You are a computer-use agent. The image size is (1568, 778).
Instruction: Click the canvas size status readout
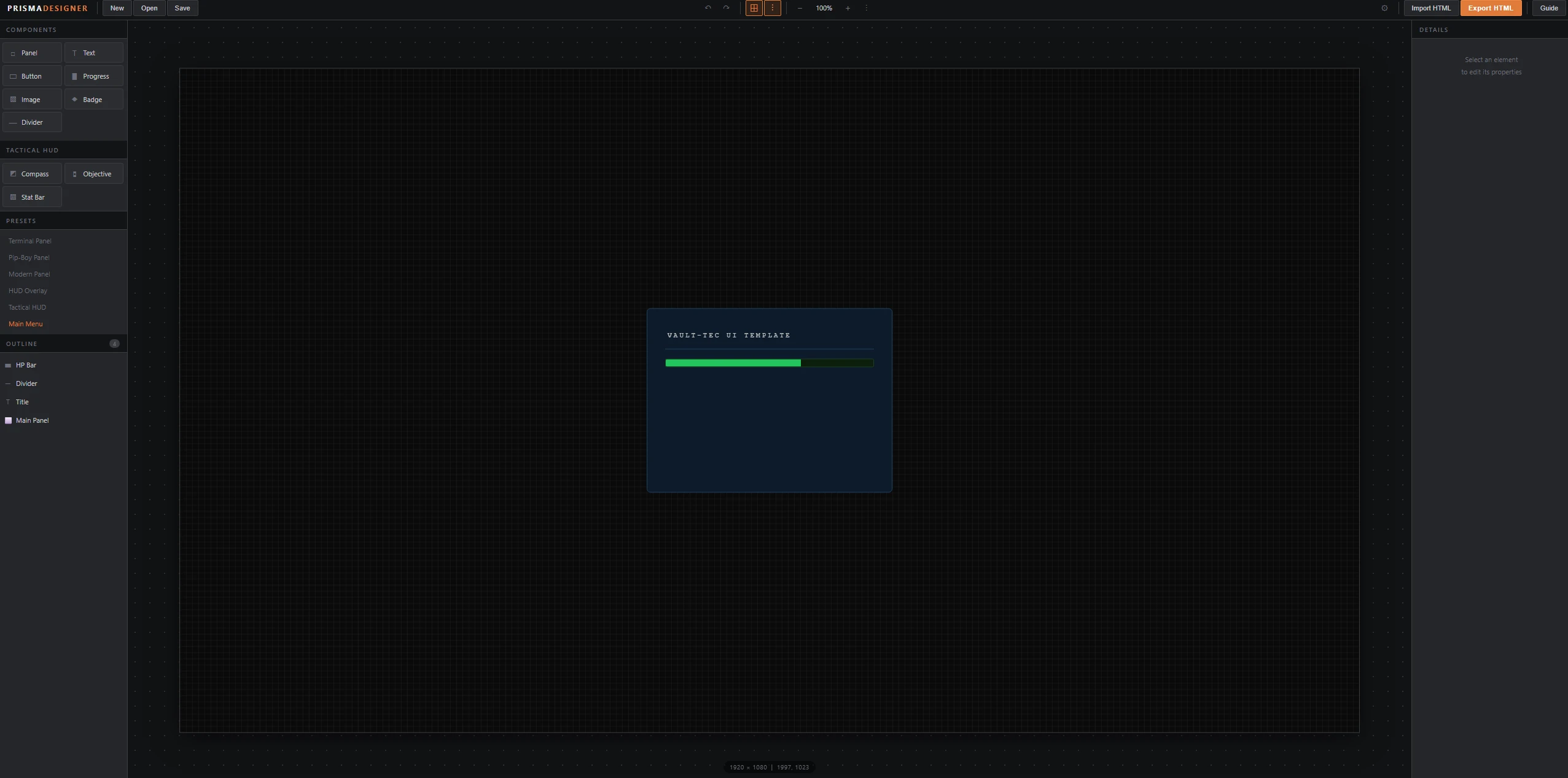[769, 767]
